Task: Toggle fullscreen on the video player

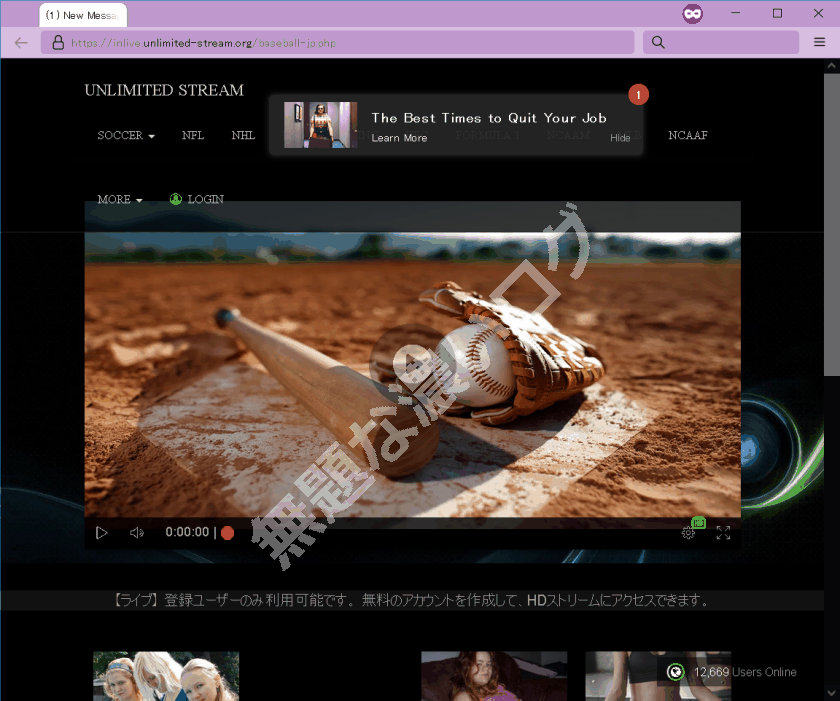Action: (723, 533)
